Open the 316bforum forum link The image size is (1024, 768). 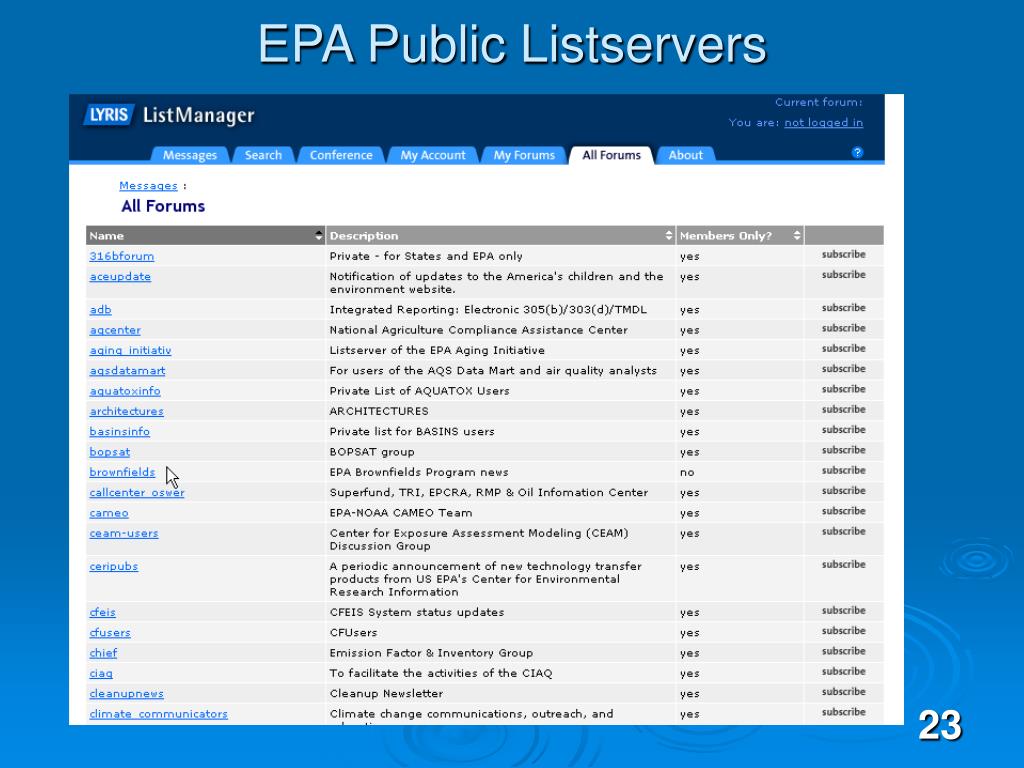click(121, 257)
